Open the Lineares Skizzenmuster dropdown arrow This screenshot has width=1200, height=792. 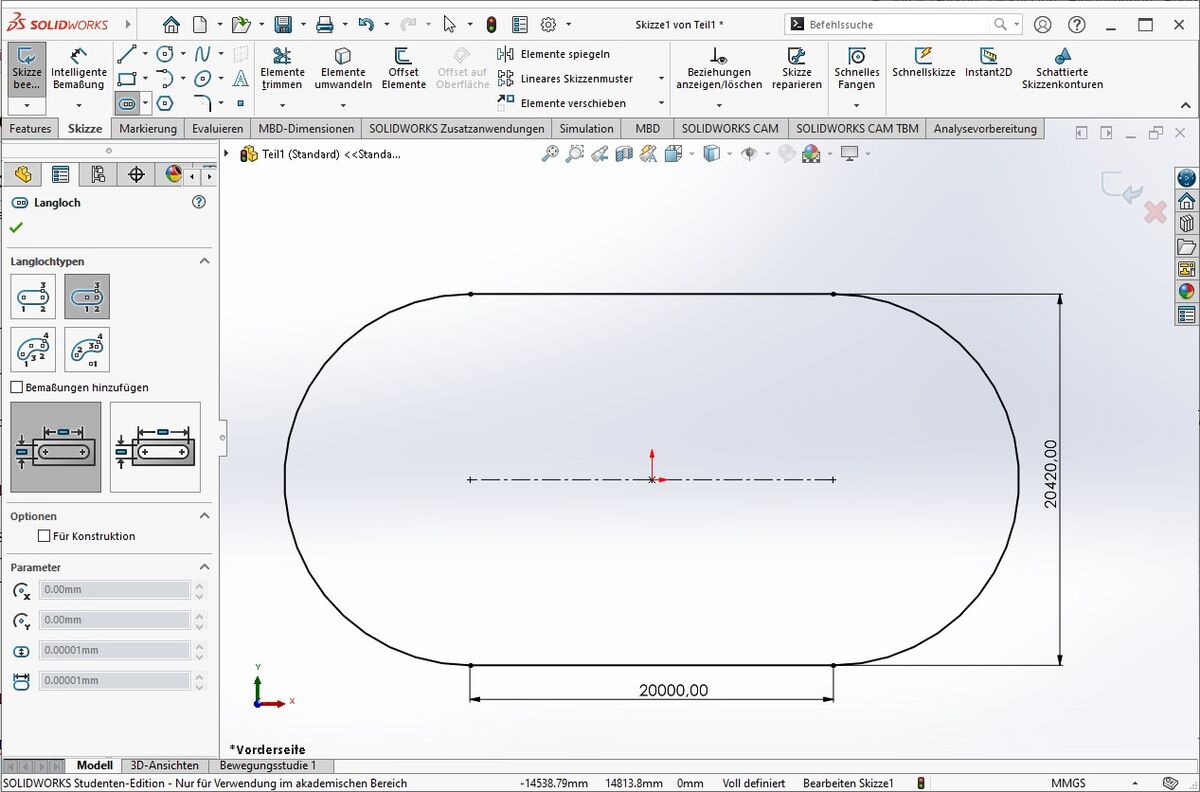660,79
